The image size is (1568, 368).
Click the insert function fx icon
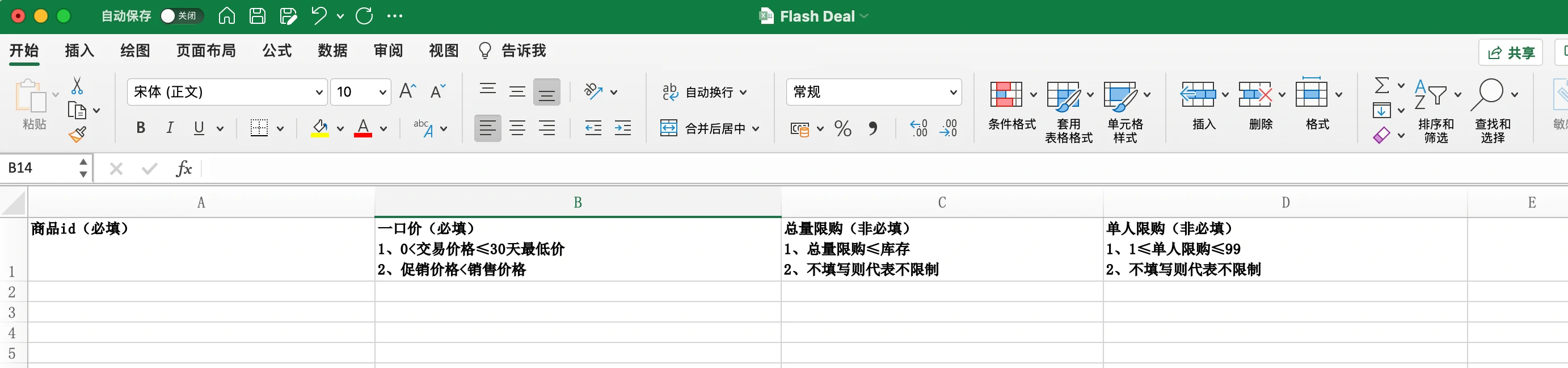click(183, 168)
